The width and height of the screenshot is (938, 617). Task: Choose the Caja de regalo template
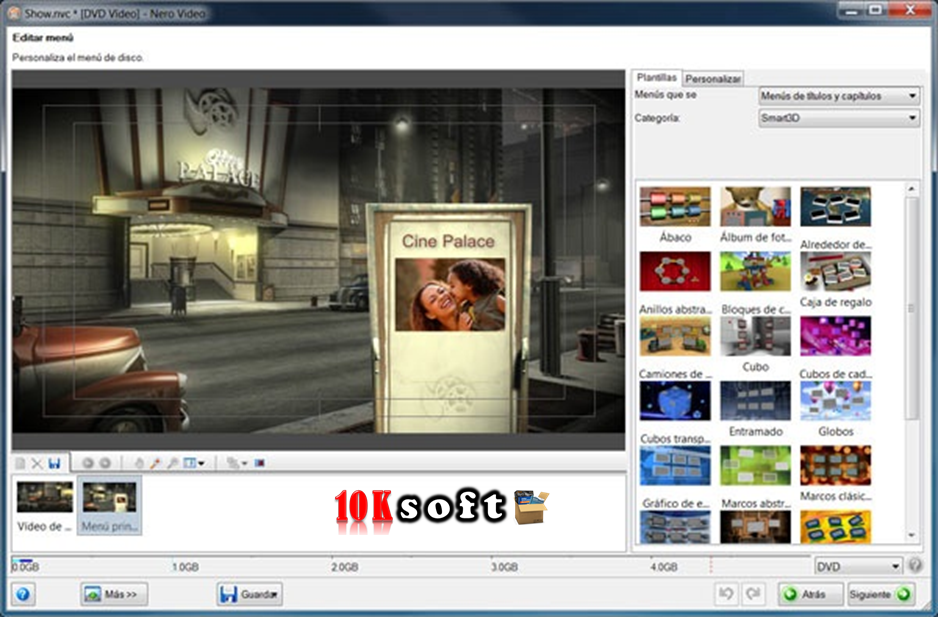(x=835, y=271)
